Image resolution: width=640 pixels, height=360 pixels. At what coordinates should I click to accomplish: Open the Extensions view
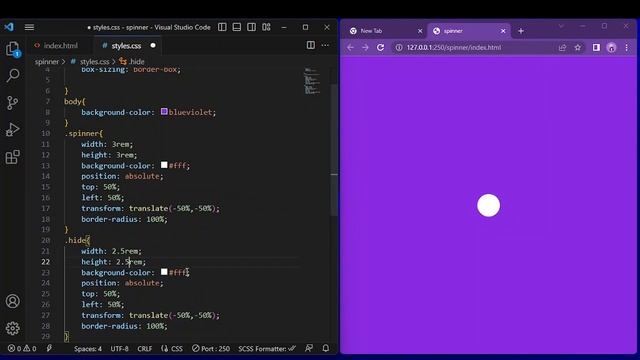coord(13,157)
